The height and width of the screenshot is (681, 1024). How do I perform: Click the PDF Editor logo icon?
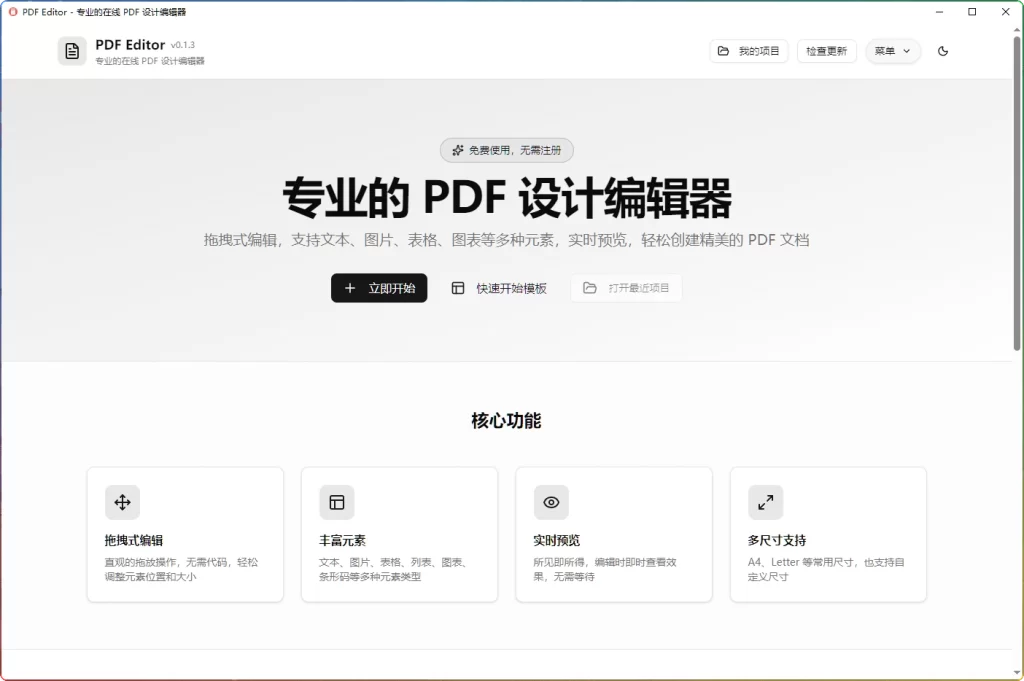coord(70,50)
